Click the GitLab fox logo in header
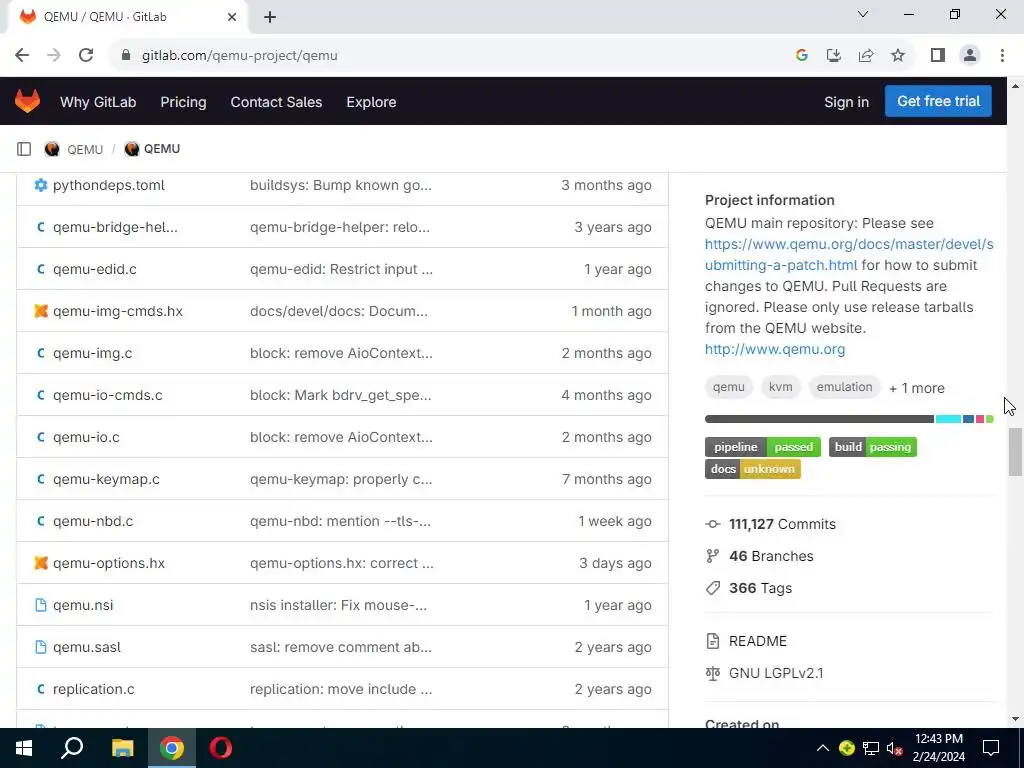Viewport: 1024px width, 768px height. [27, 101]
